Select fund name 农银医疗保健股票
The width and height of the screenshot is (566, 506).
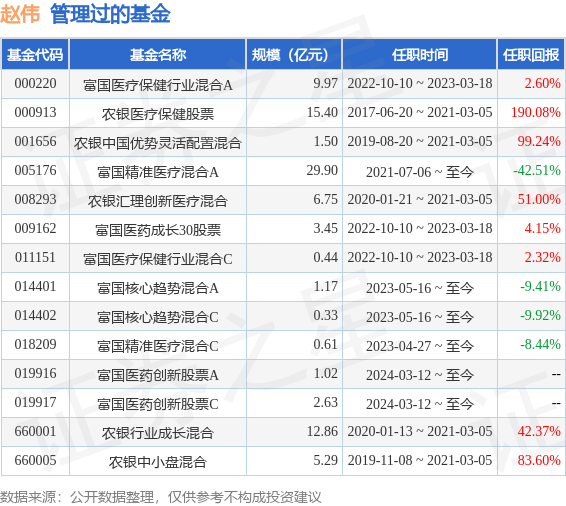pos(158,114)
